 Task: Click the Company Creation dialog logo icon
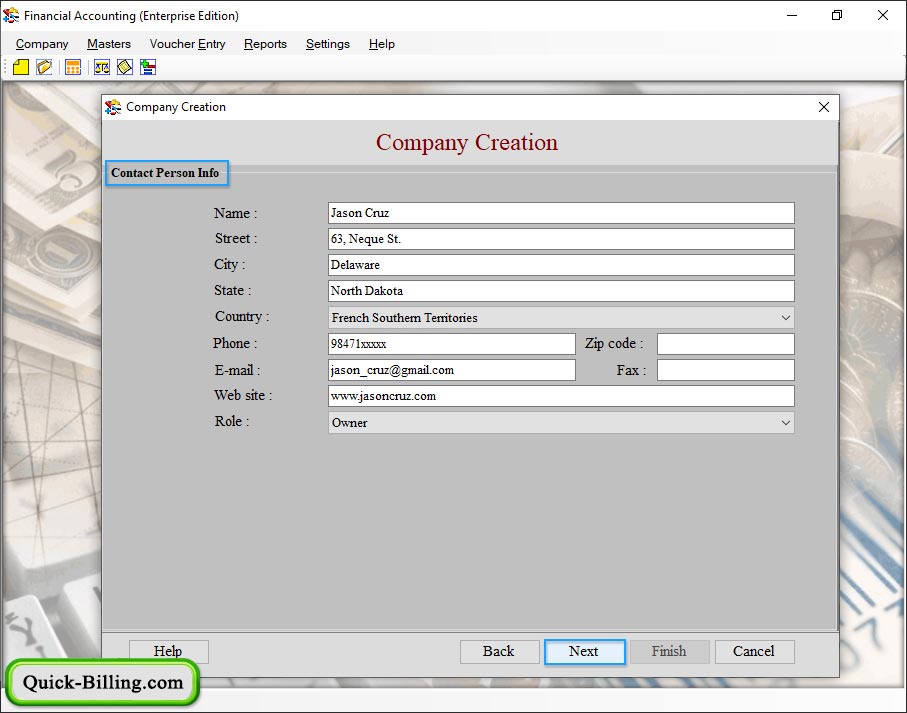click(x=113, y=107)
